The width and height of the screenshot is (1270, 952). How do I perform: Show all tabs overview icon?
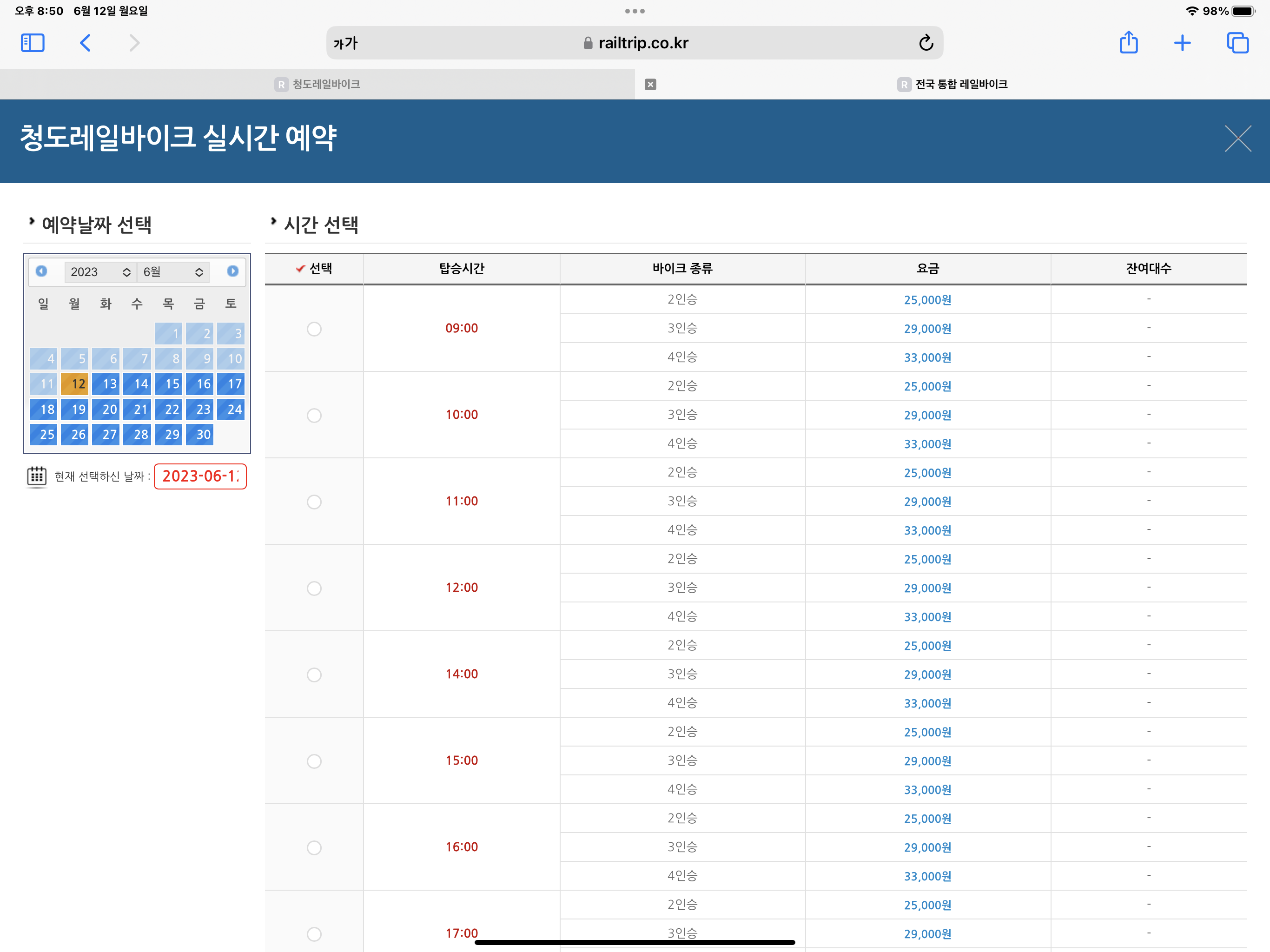click(1237, 43)
